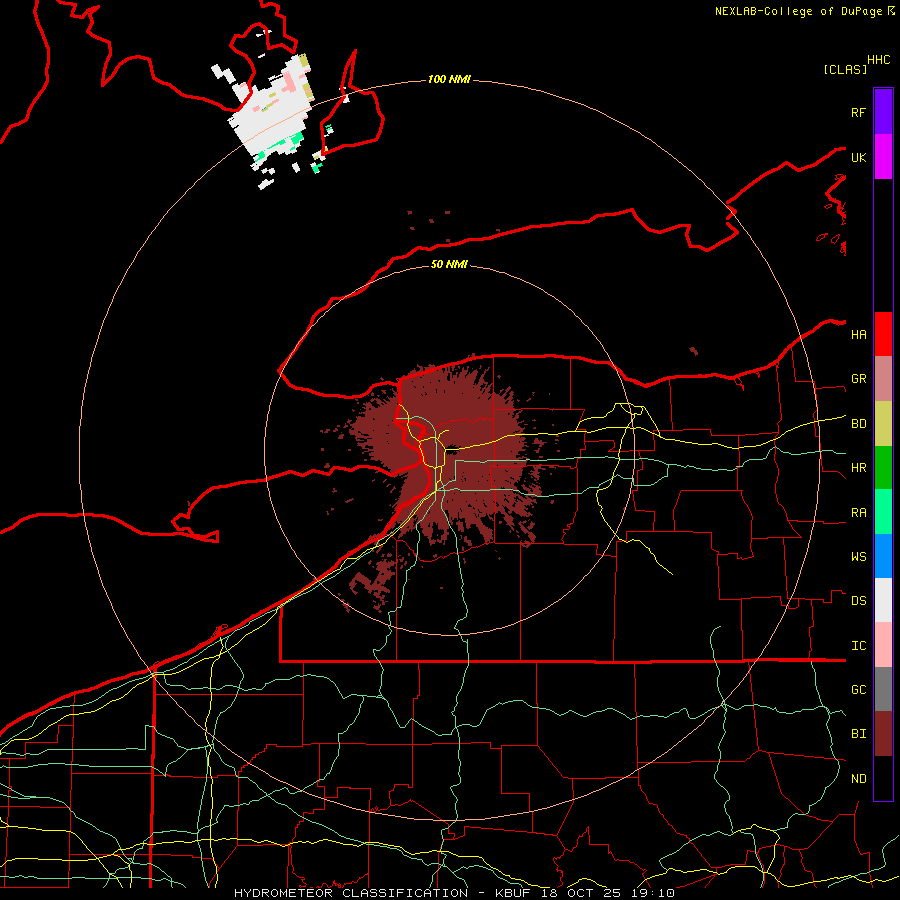The width and height of the screenshot is (900, 900).
Task: Click the GR legend label
Action: click(858, 379)
